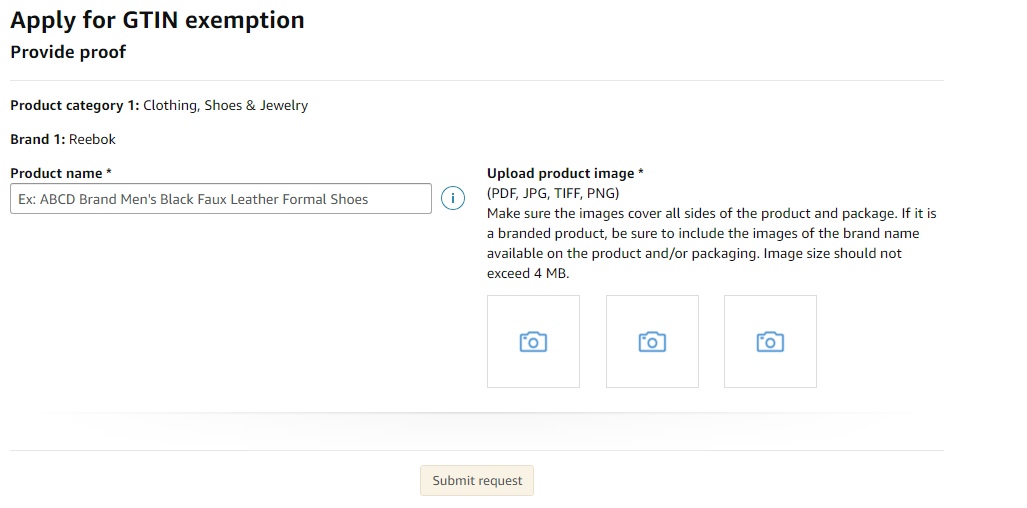Click the "(PDF, JPG, TIFF, PNG)" formats text
The width and height of the screenshot is (1027, 508).
coord(553,193)
